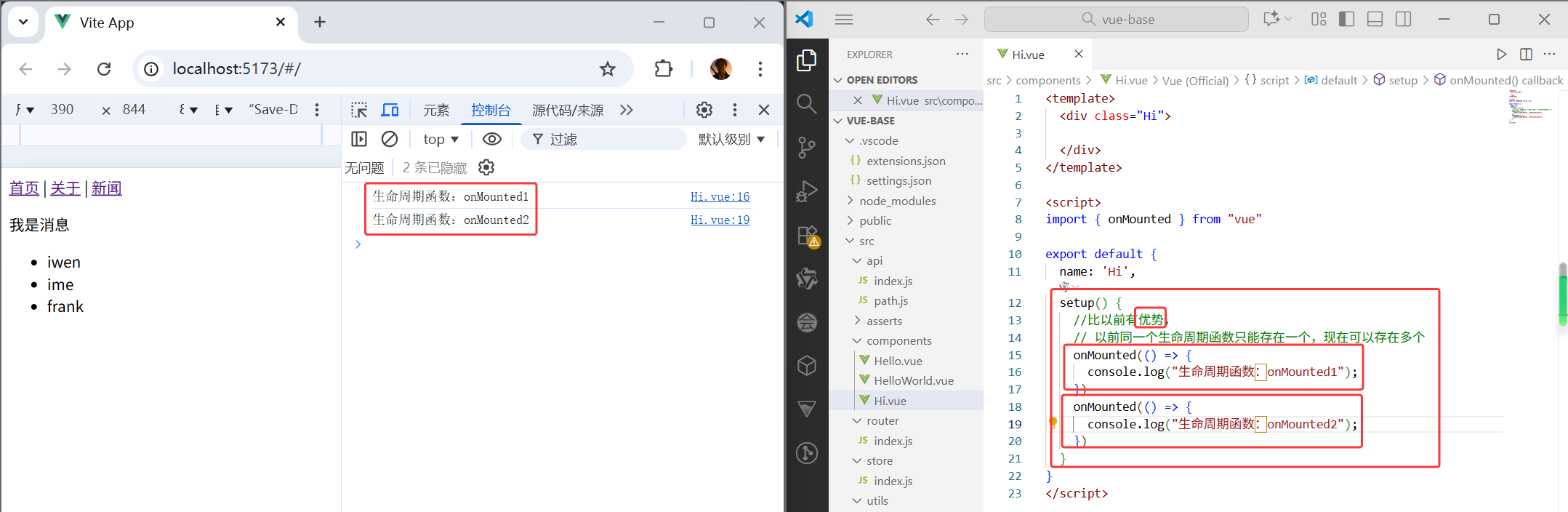Image resolution: width=1568 pixels, height=512 pixels.
Task: Open top JavaScript context dropdown
Action: (x=441, y=139)
